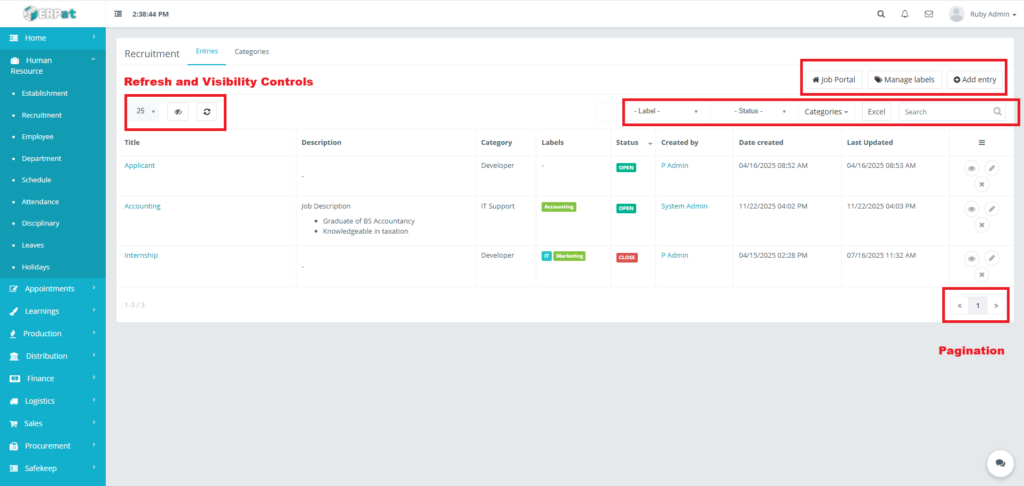
Task: Click the Add entry button
Action: click(x=975, y=79)
